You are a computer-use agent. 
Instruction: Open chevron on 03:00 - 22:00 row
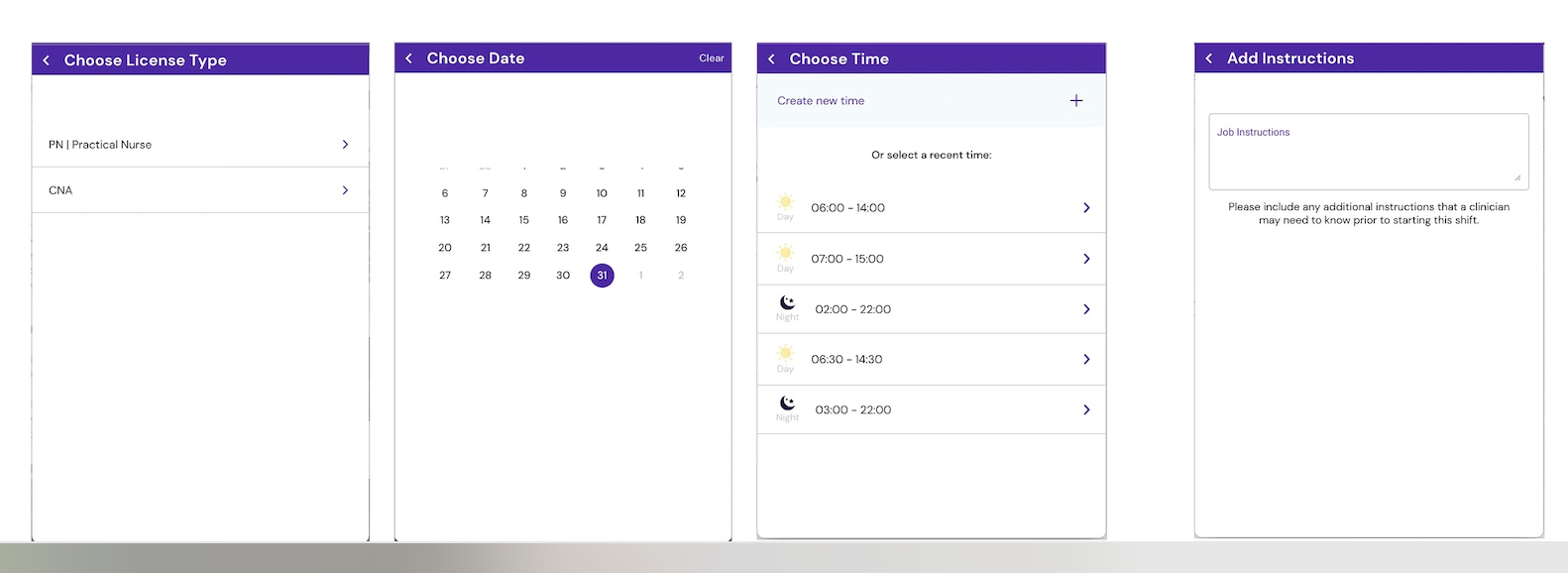point(1086,409)
